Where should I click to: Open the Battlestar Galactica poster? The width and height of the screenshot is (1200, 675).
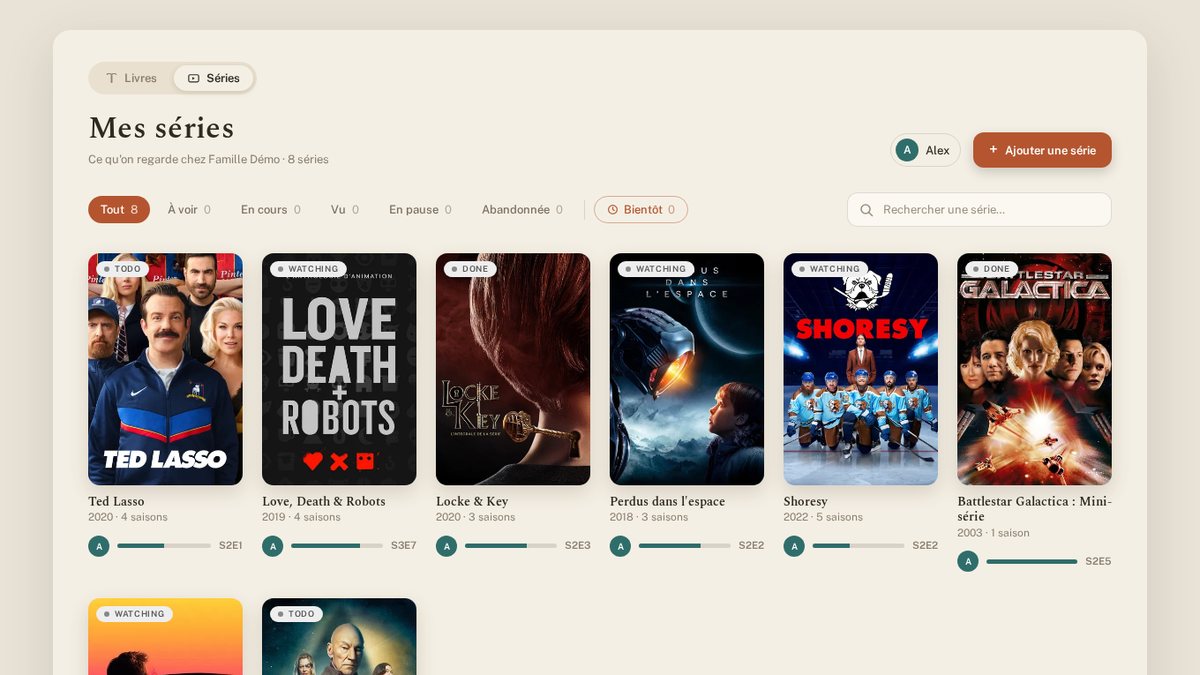pos(1035,369)
